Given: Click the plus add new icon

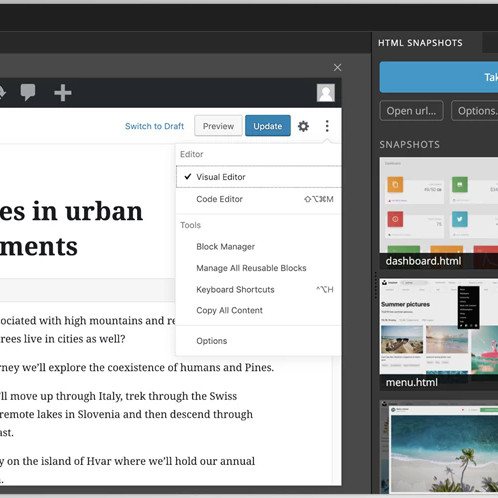Looking at the screenshot, I should pyautogui.click(x=63, y=92).
